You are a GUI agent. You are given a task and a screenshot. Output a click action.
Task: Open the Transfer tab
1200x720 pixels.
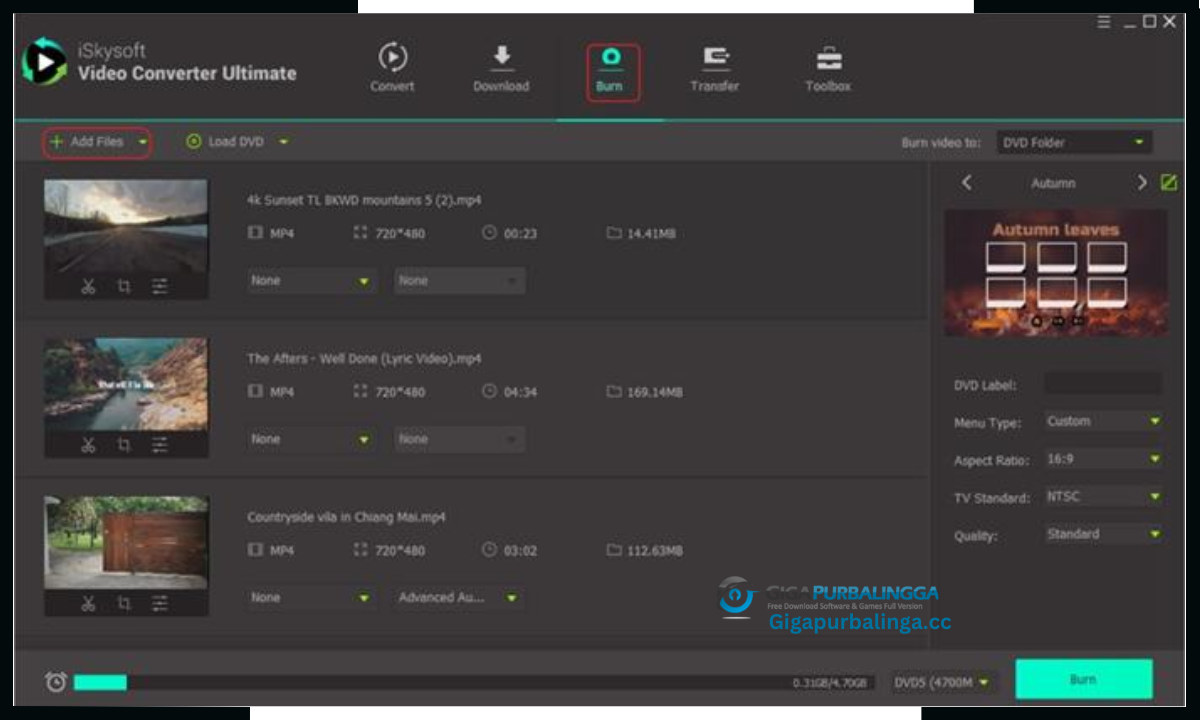[x=715, y=68]
